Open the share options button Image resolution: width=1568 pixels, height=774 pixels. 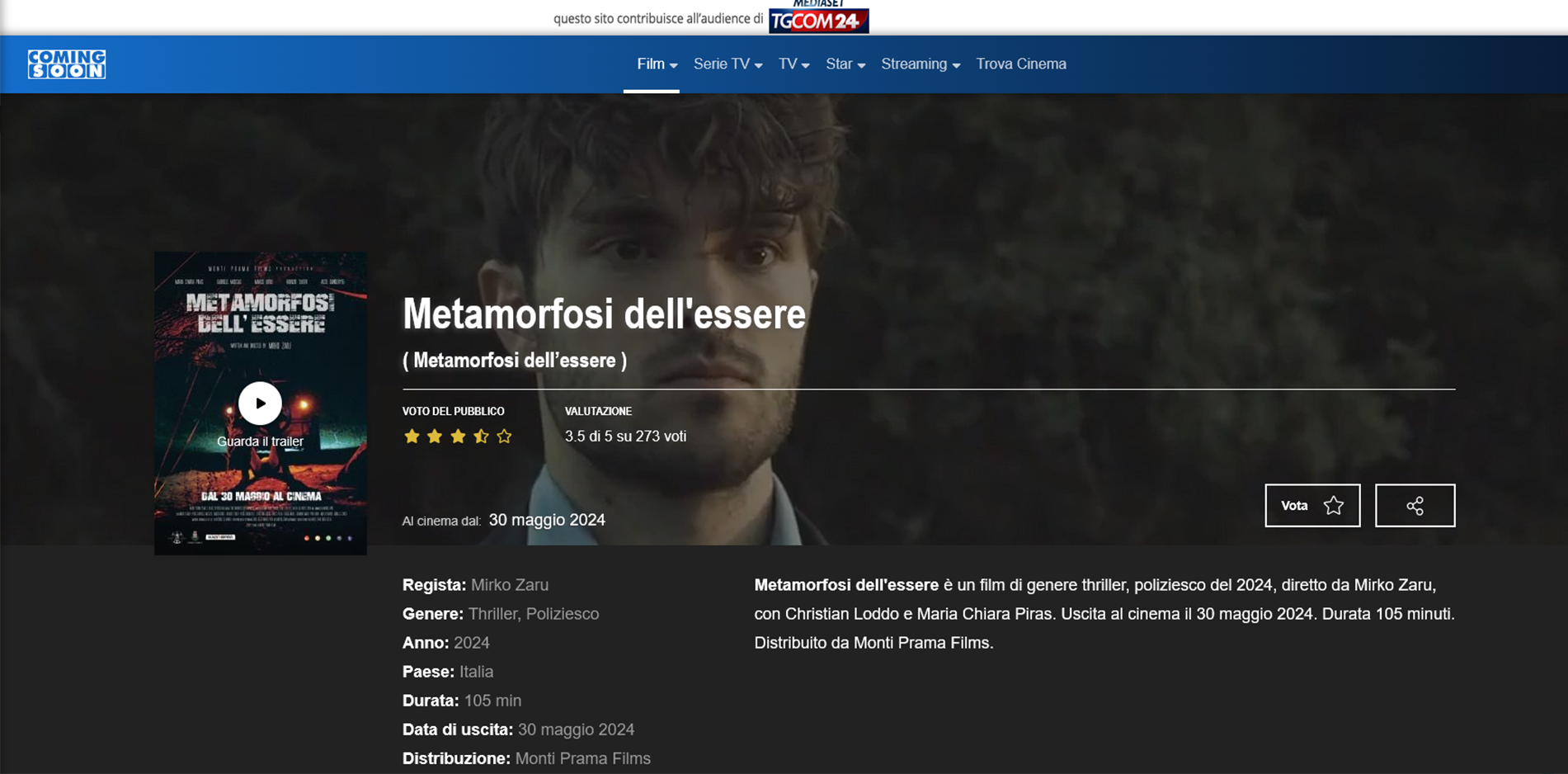pos(1415,506)
